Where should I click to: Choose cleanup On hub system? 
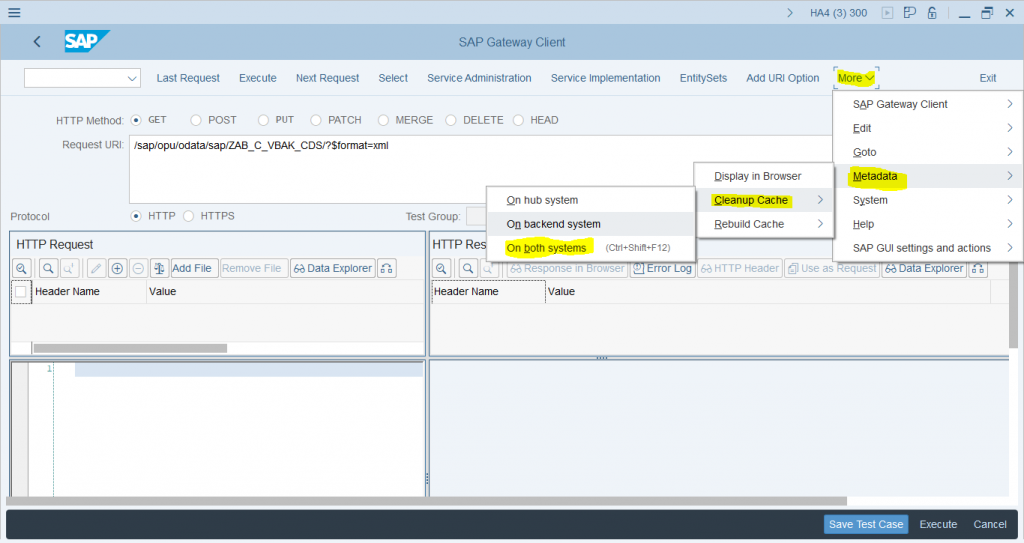pyautogui.click(x=590, y=200)
